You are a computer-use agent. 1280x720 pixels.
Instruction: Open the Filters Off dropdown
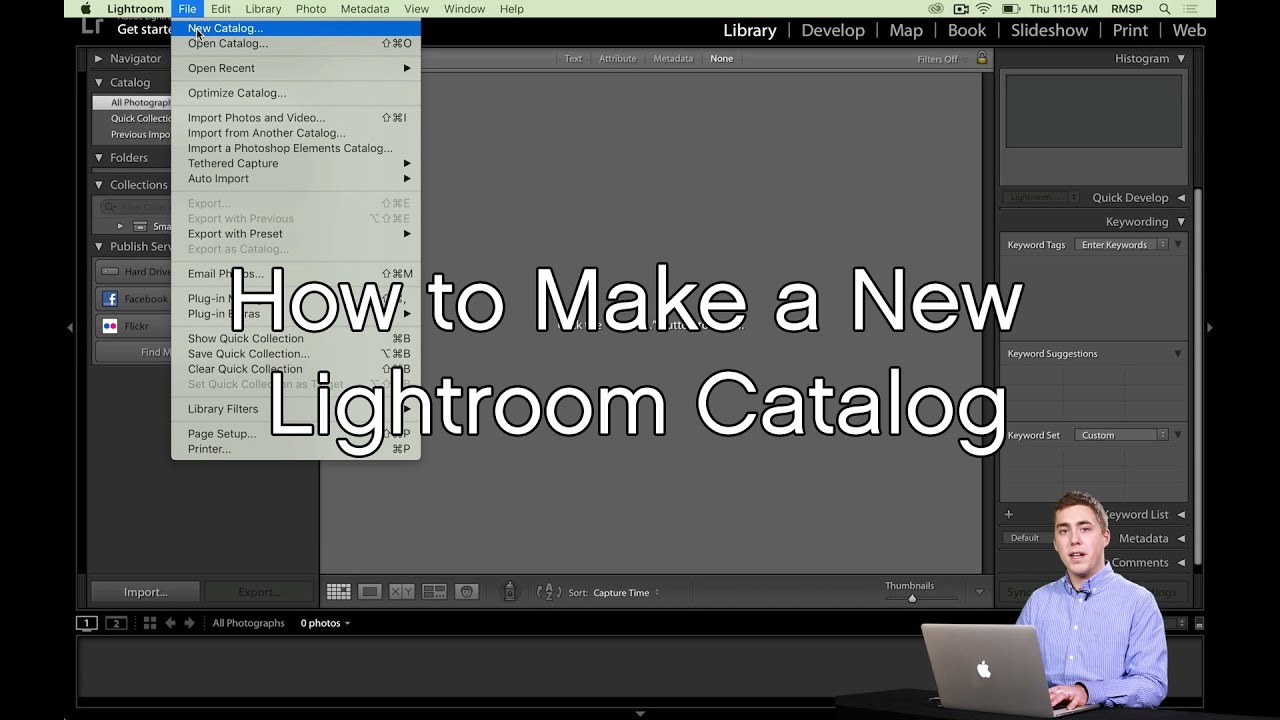tap(943, 59)
